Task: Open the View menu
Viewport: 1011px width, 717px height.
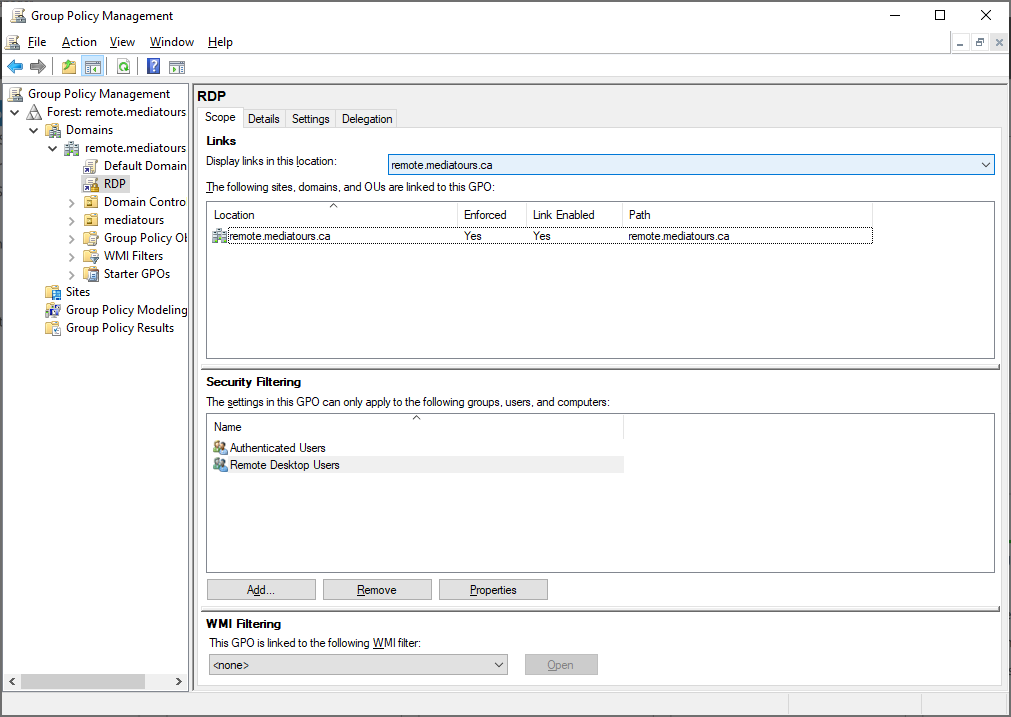Action: point(122,42)
